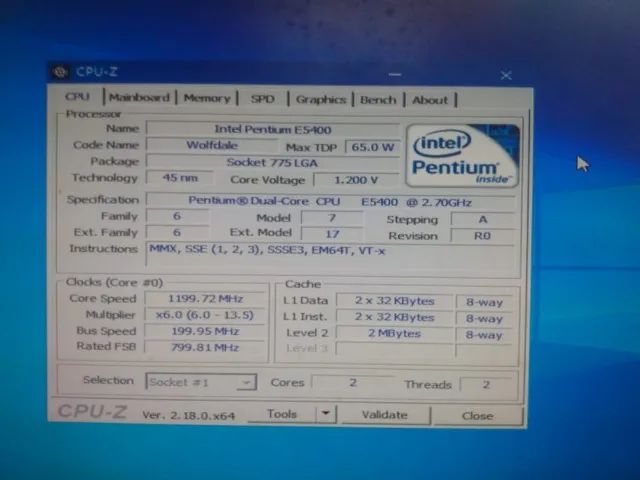Click the Core Speed value 1199.72 MHz
This screenshot has width=640, height=480.
coord(205,299)
